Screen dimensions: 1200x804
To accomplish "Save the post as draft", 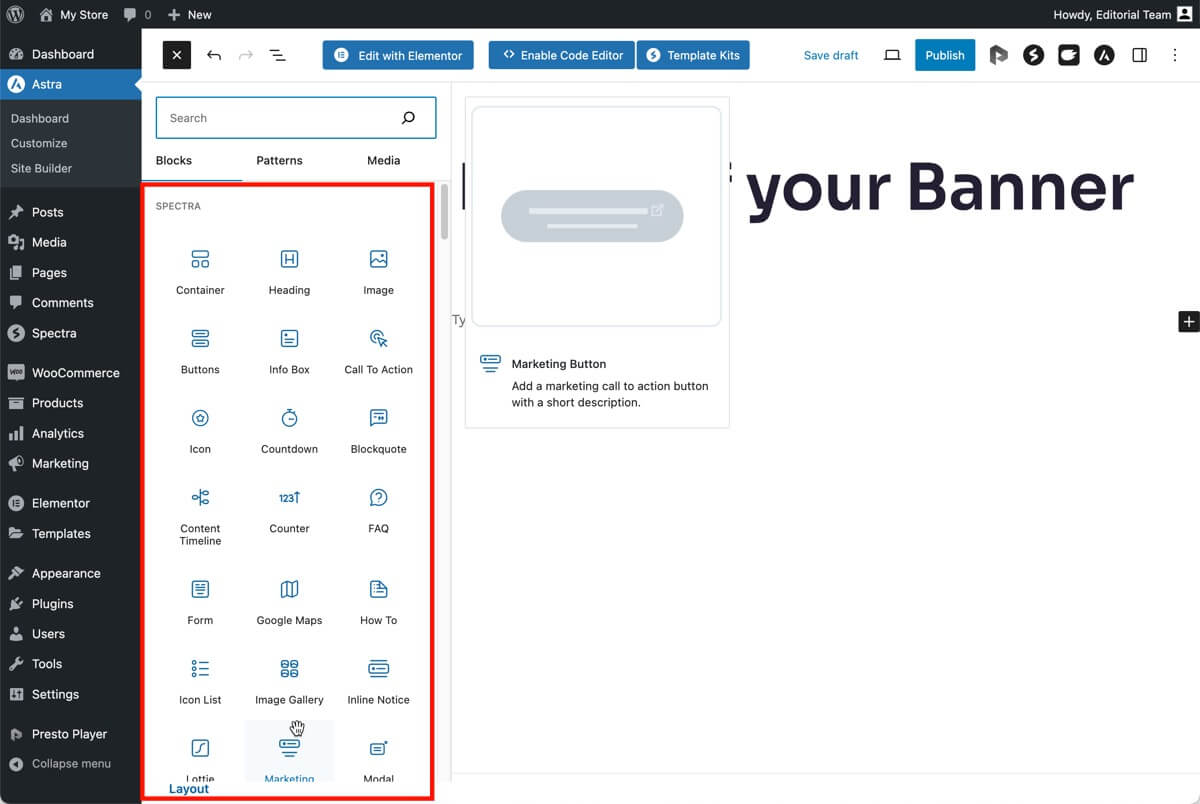I will 831,55.
